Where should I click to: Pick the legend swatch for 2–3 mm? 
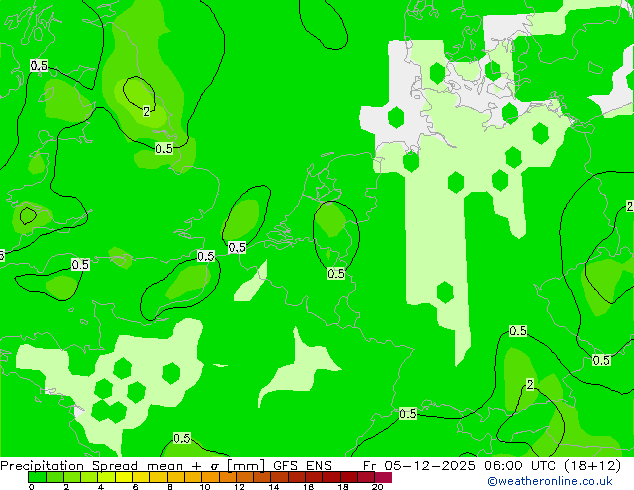click(72, 477)
